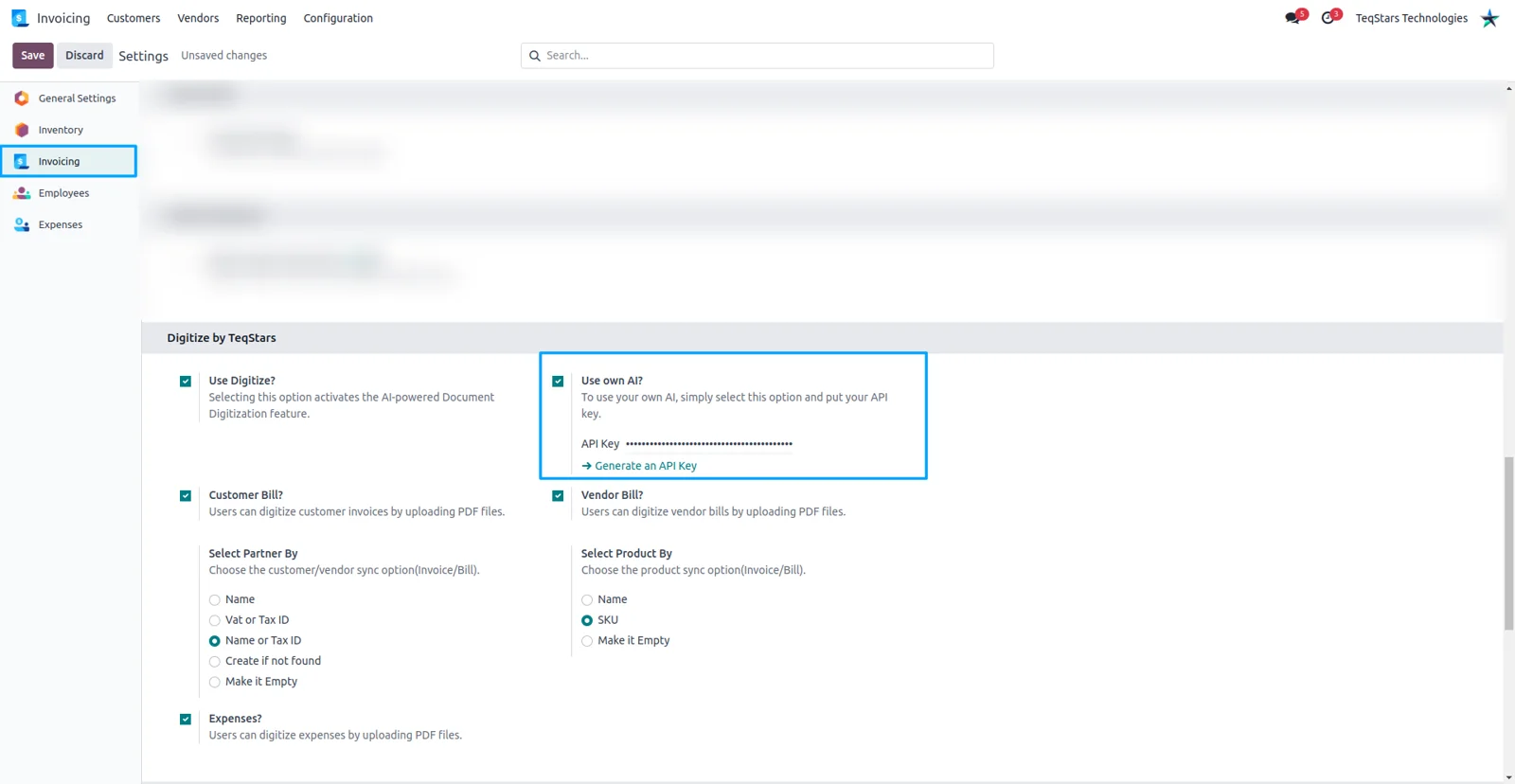Click the Digitize by TeqStars heading
The height and width of the screenshot is (784, 1515).
point(222,338)
